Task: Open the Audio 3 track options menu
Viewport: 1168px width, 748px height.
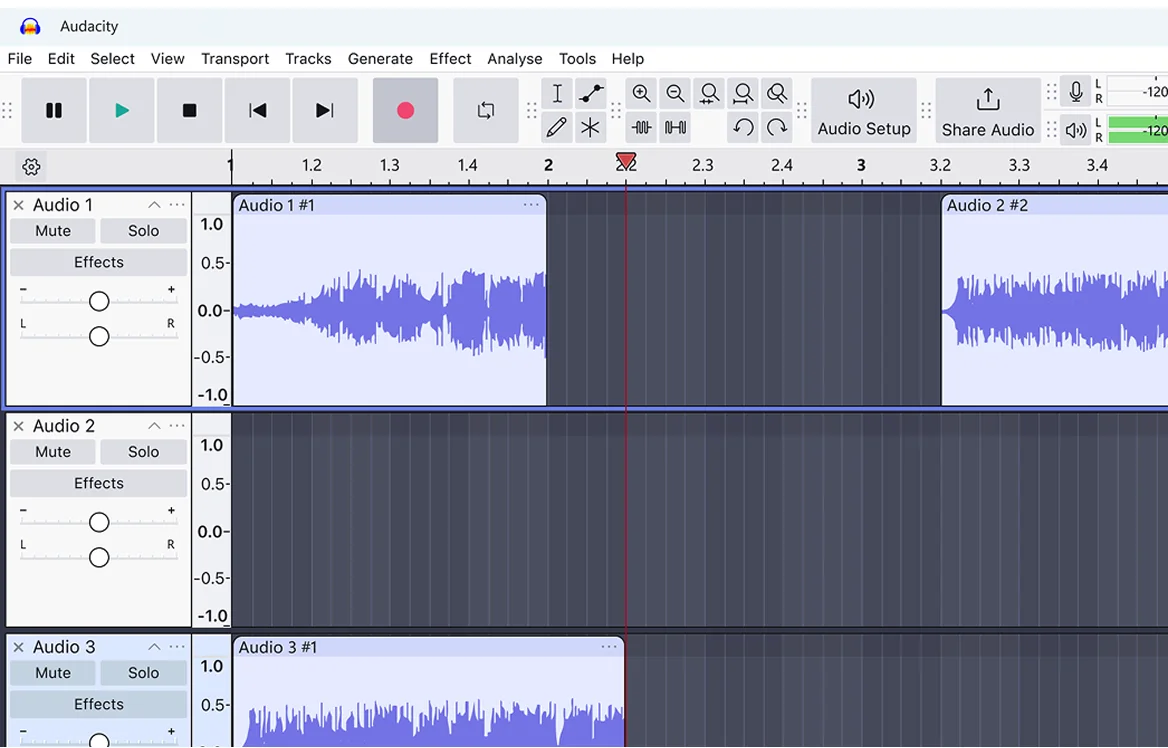Action: click(x=177, y=646)
